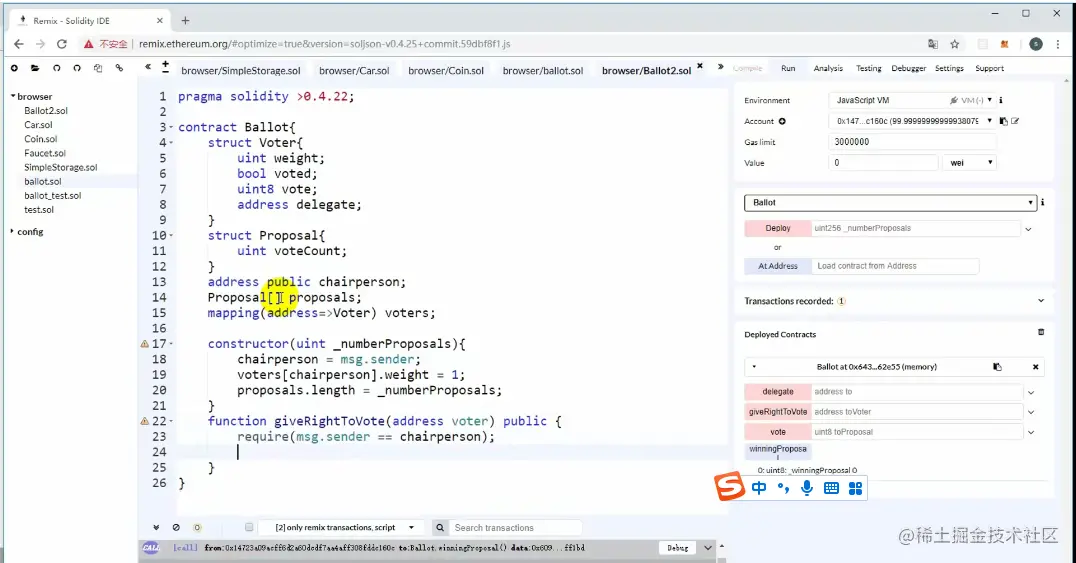This screenshot has height=563, width=1076.
Task: Click the Sogou input method logo
Action: click(x=729, y=487)
